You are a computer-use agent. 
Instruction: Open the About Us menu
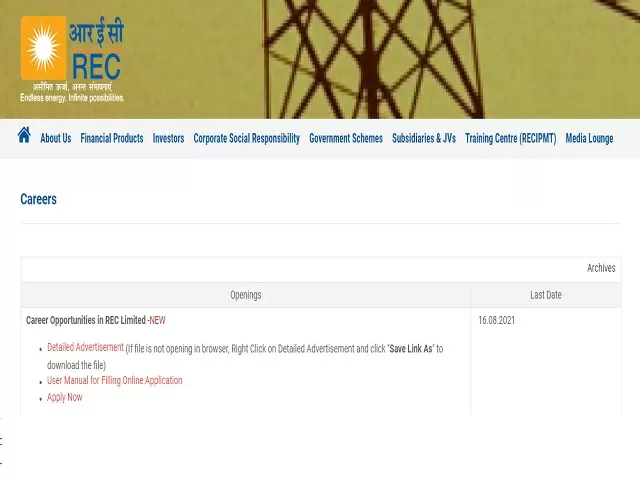56,138
